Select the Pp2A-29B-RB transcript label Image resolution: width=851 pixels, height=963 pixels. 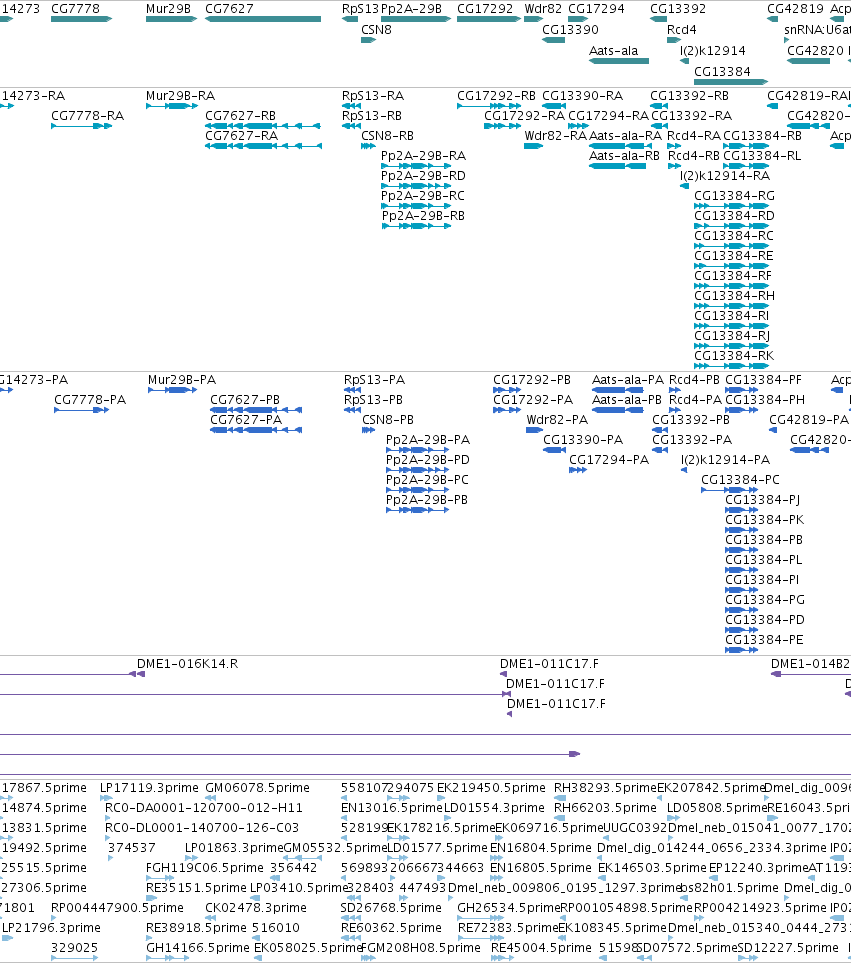pos(423,216)
